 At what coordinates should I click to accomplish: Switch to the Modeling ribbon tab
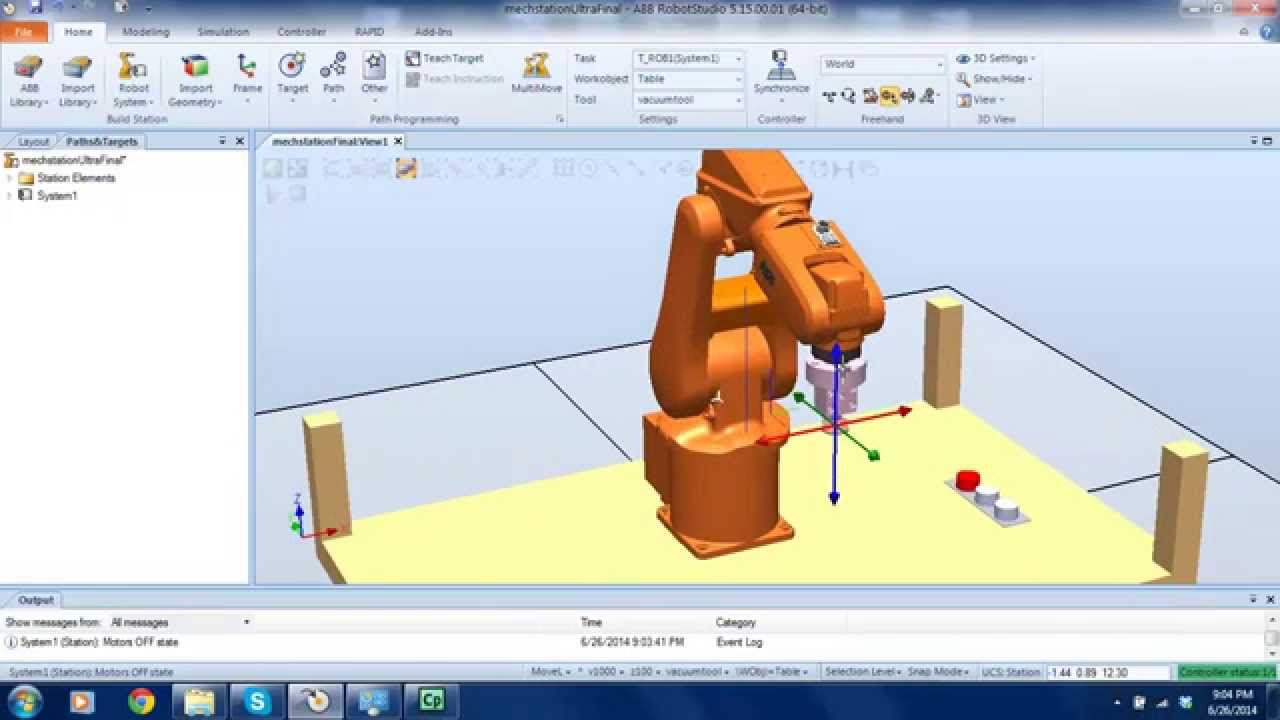pyautogui.click(x=145, y=32)
